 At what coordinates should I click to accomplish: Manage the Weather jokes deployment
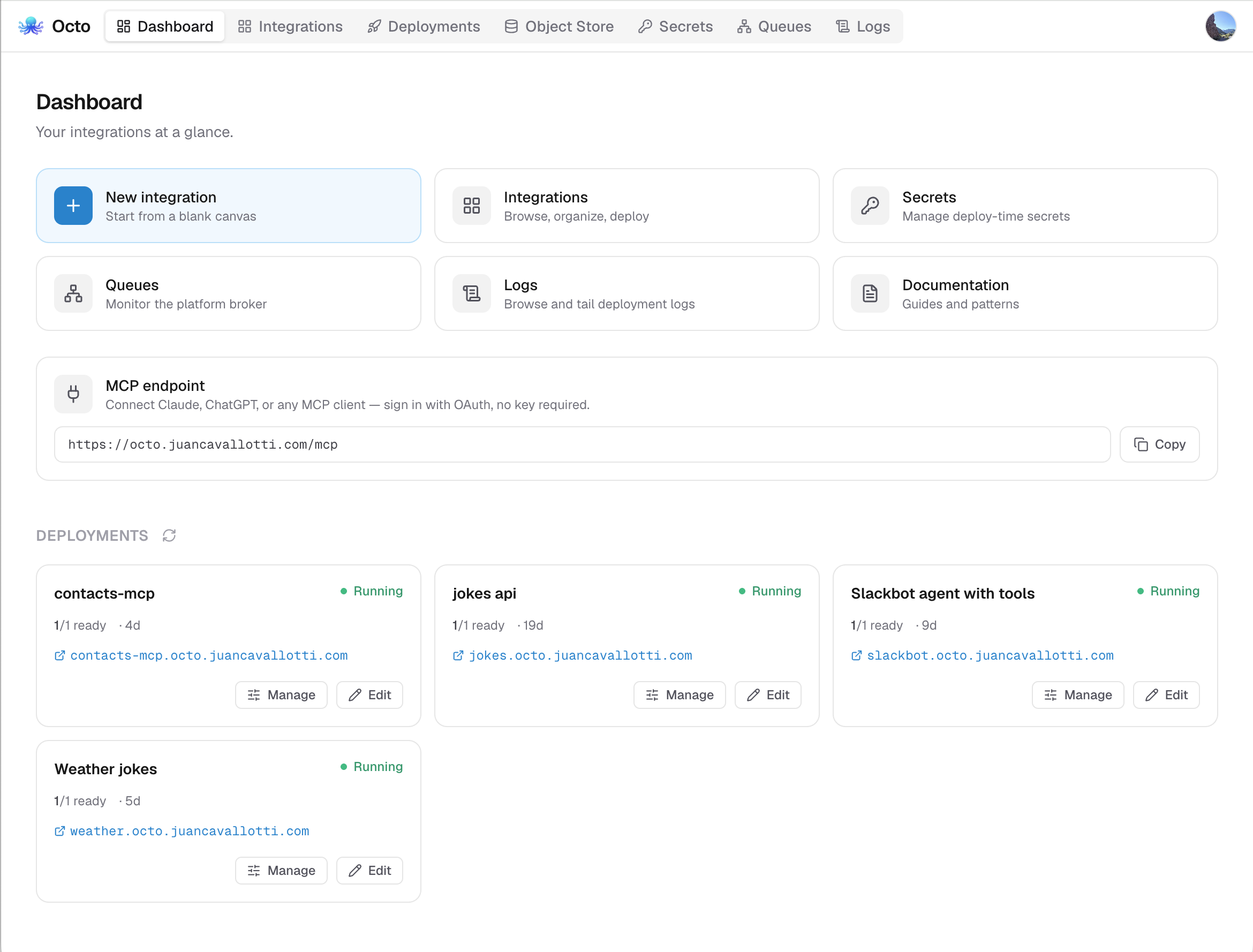(x=281, y=871)
